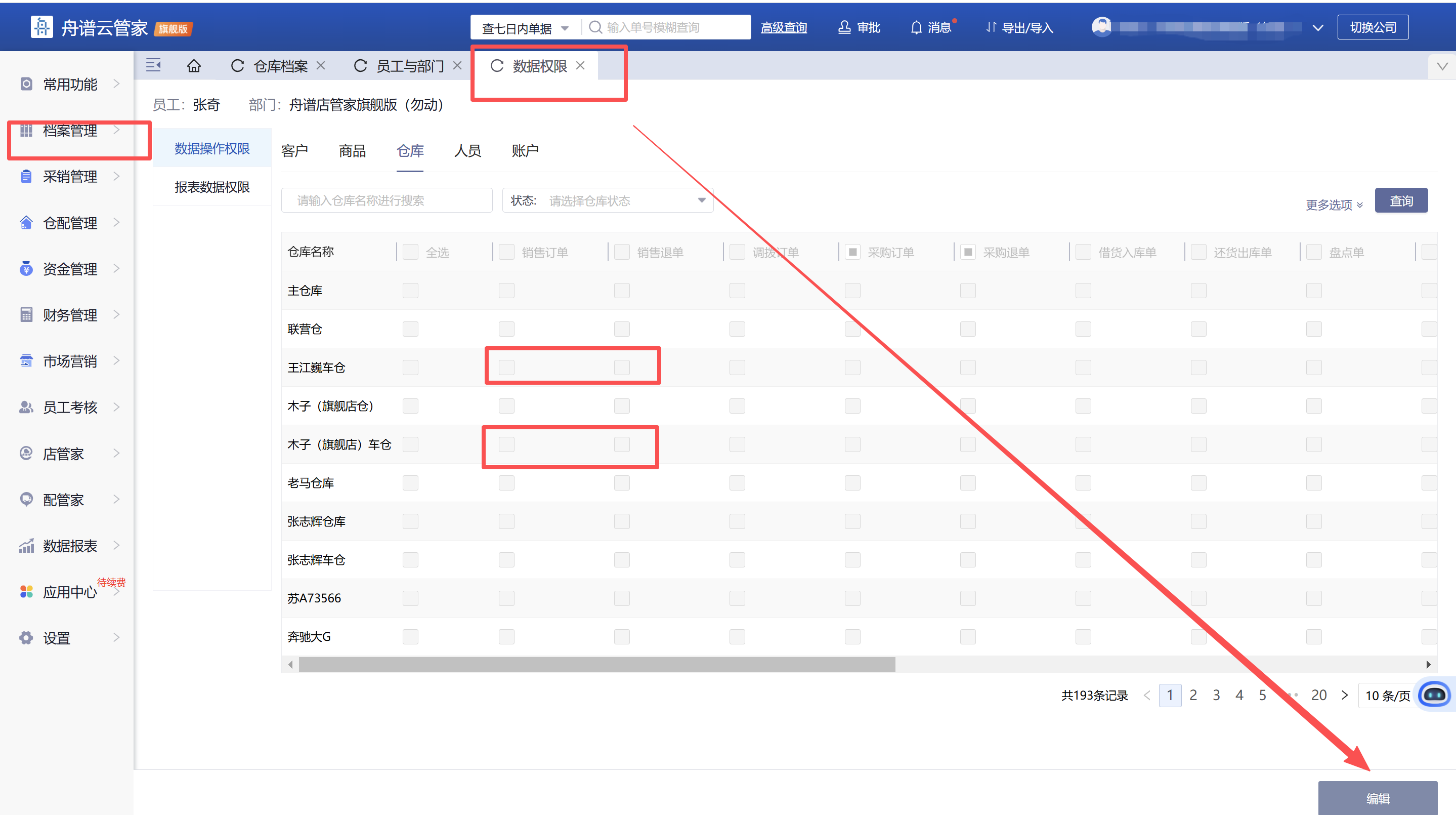Viewport: 1456px width, 815px height.
Task: Open 消息 notifications bell
Action: pyautogui.click(x=932, y=27)
